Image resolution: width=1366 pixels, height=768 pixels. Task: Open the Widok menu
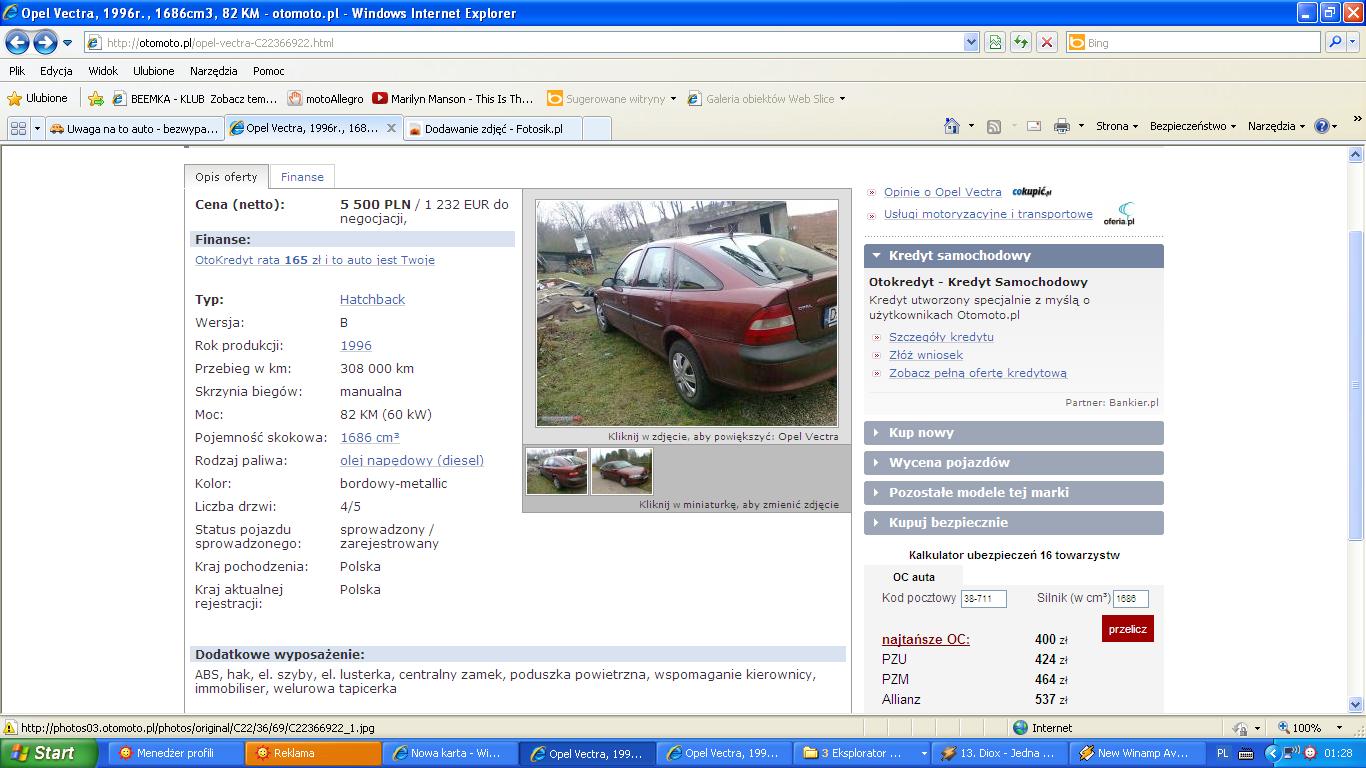[x=103, y=71]
